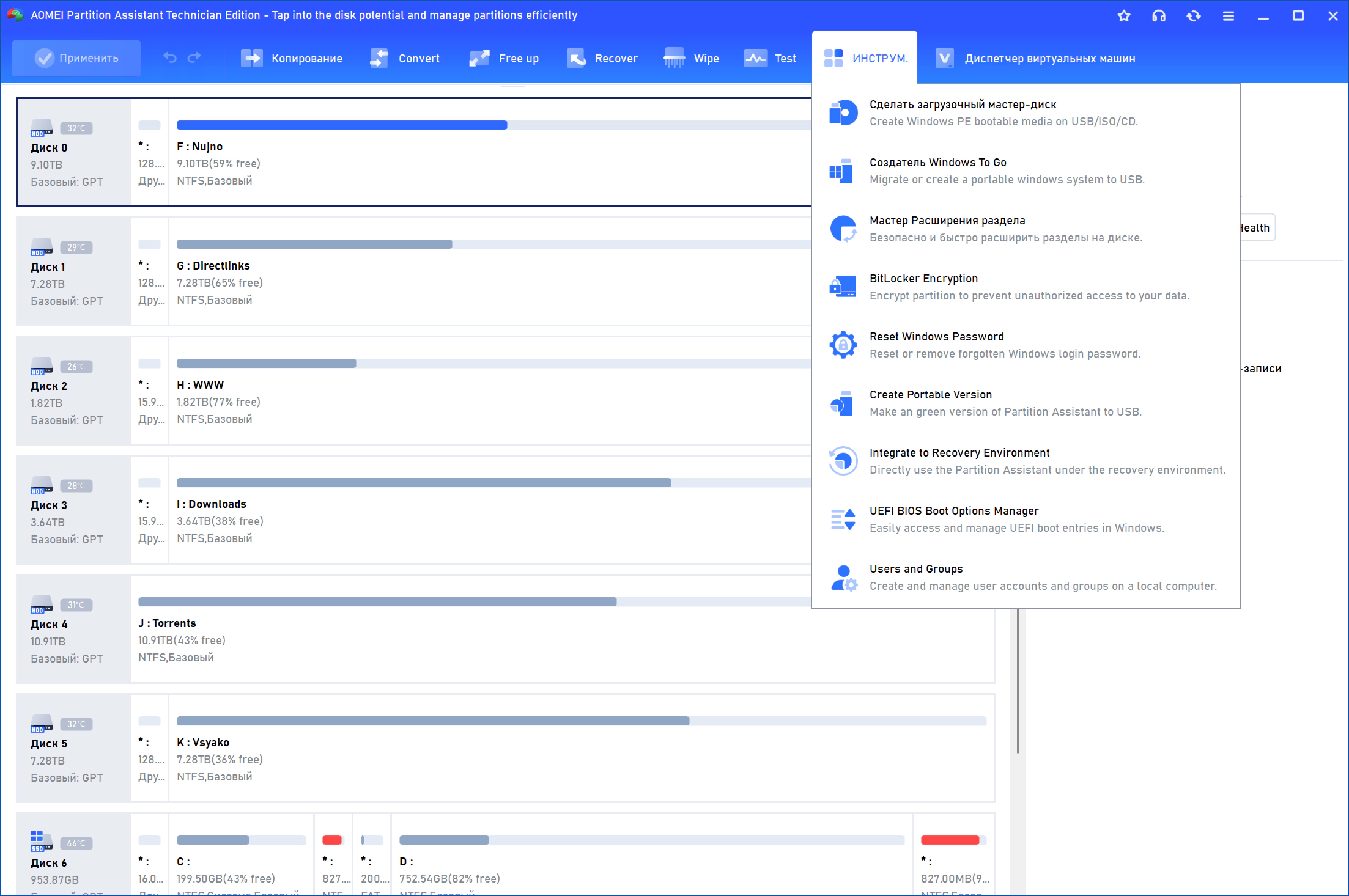Click the 29°C temperature badge of Диск 1
The width and height of the screenshot is (1349, 896).
(x=76, y=248)
